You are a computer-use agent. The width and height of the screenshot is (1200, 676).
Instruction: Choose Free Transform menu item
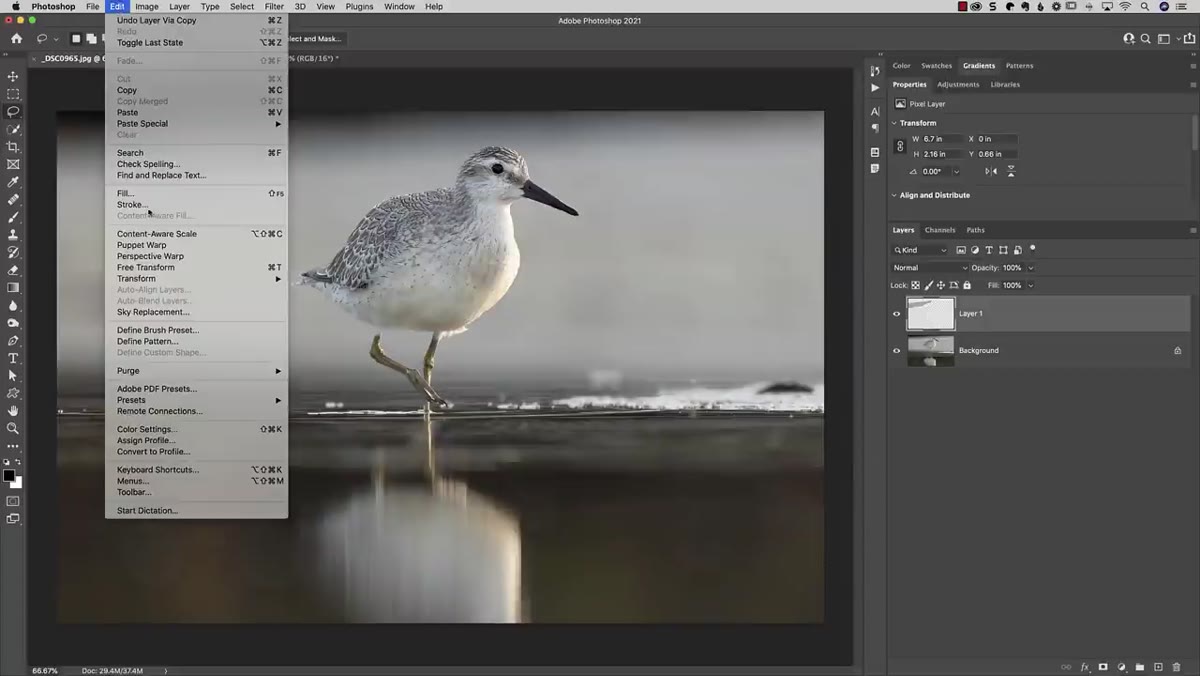[146, 267]
